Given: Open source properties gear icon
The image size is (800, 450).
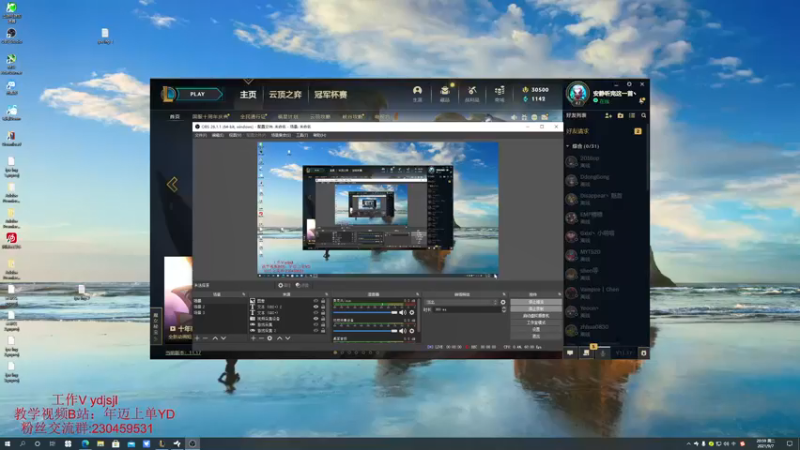Looking at the screenshot, I should (x=270, y=338).
